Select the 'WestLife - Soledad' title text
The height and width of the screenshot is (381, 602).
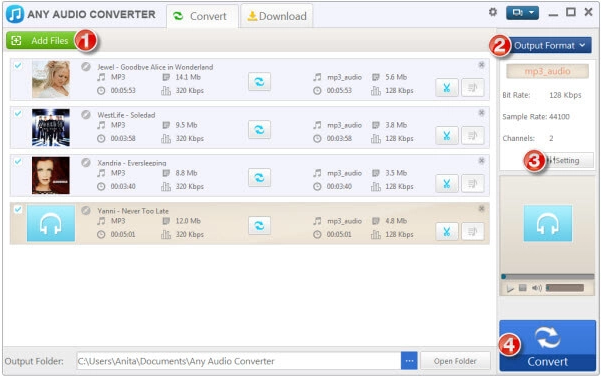pos(126,115)
